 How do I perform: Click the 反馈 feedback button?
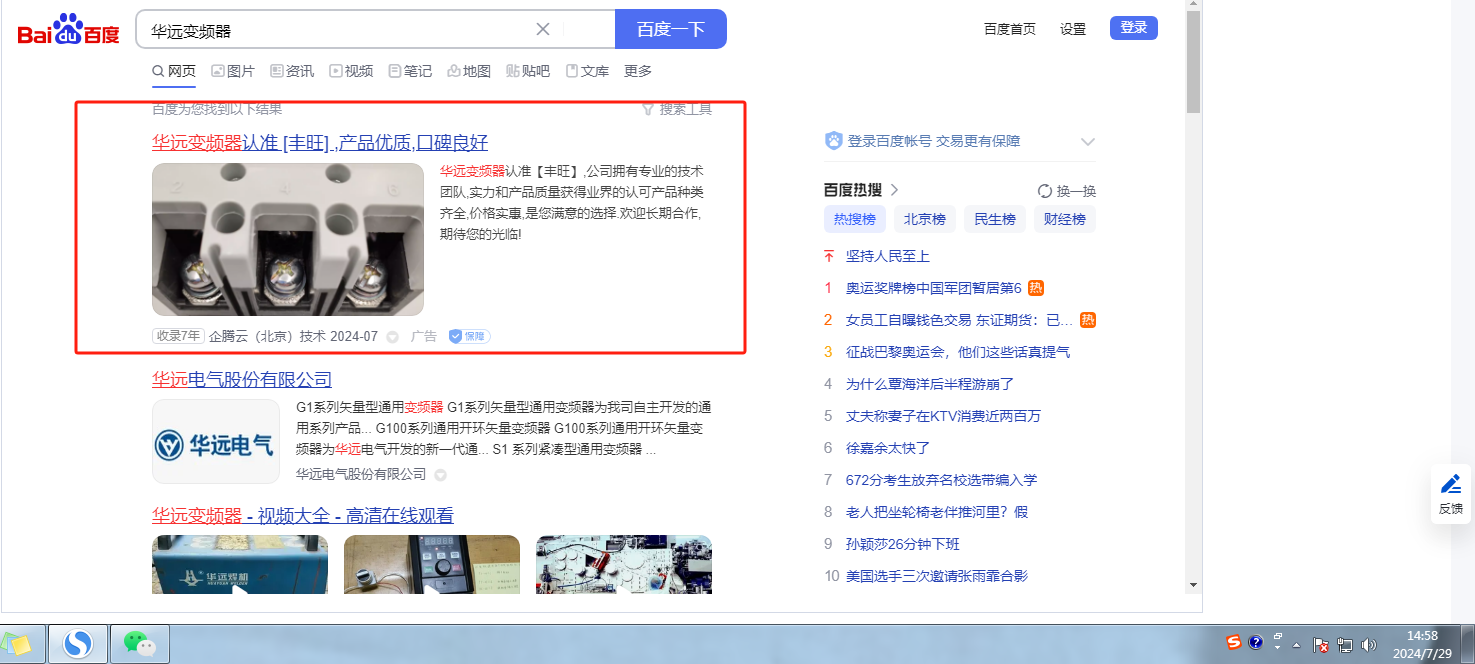(1451, 494)
